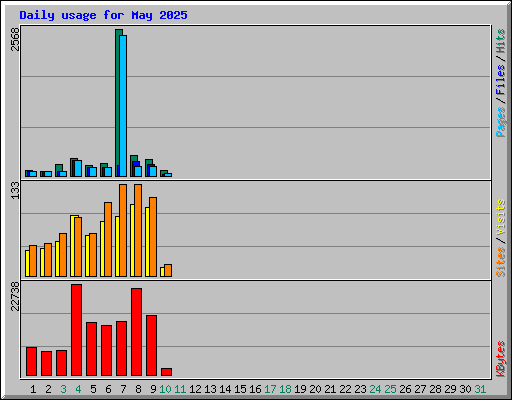Click green weekend day label 24

375,389
